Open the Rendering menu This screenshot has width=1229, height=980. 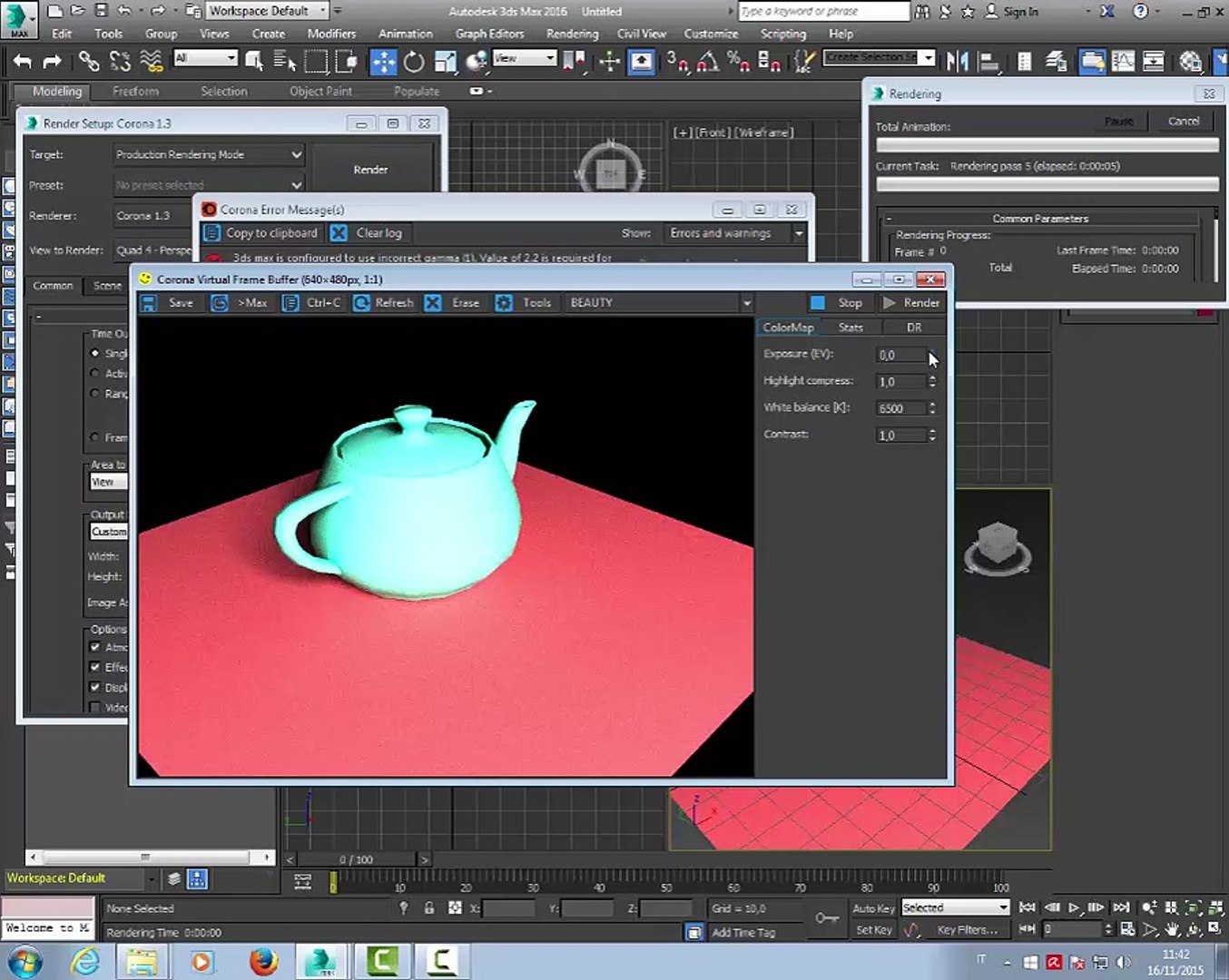click(x=572, y=34)
